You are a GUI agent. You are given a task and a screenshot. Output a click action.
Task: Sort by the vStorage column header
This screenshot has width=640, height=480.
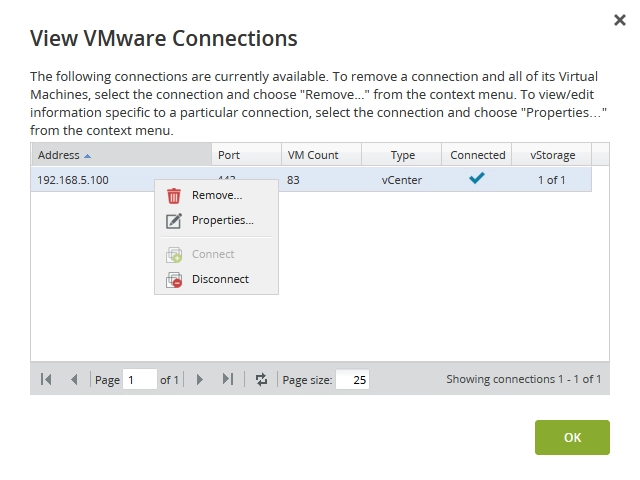(551, 155)
